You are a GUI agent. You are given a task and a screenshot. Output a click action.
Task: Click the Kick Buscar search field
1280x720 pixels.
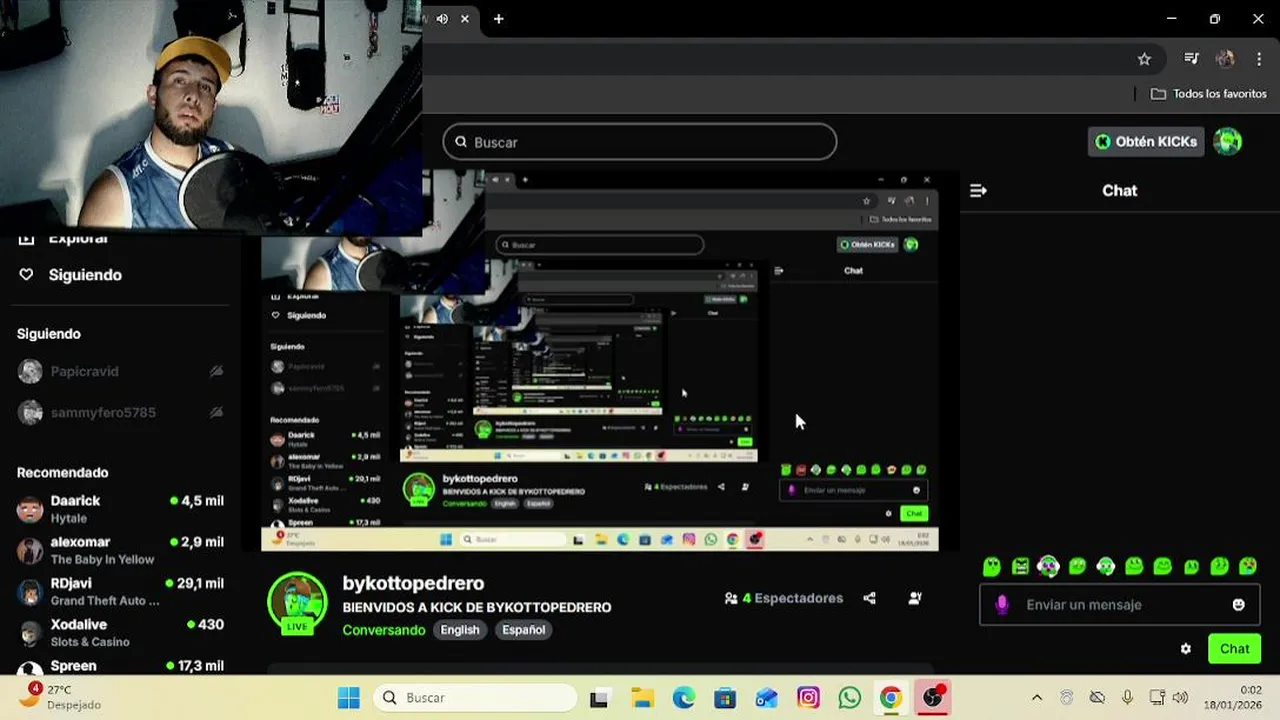640,142
